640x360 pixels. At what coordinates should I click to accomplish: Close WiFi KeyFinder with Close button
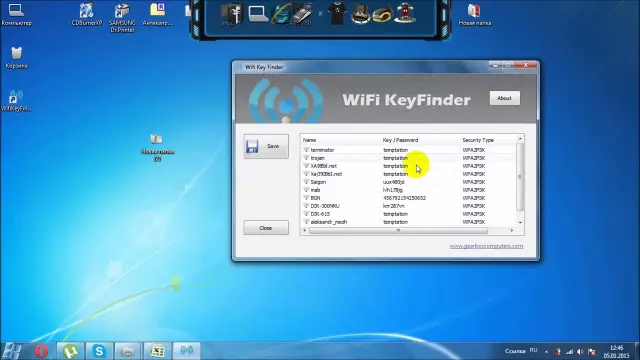(266, 228)
